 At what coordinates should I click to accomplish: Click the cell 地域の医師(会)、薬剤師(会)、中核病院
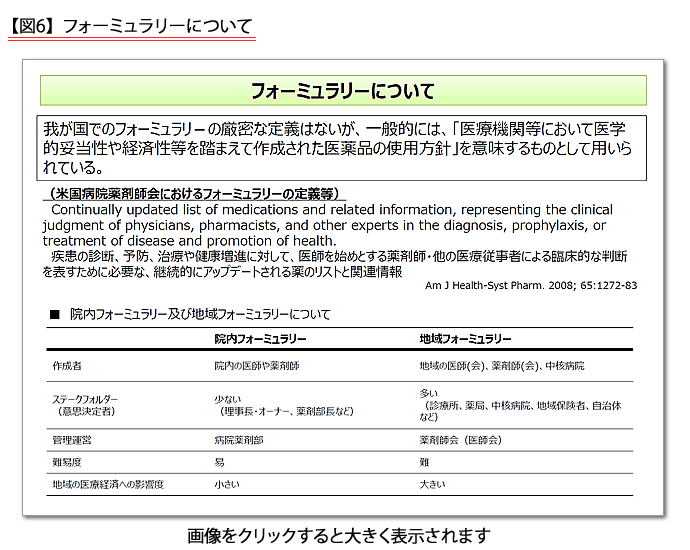[x=502, y=366]
